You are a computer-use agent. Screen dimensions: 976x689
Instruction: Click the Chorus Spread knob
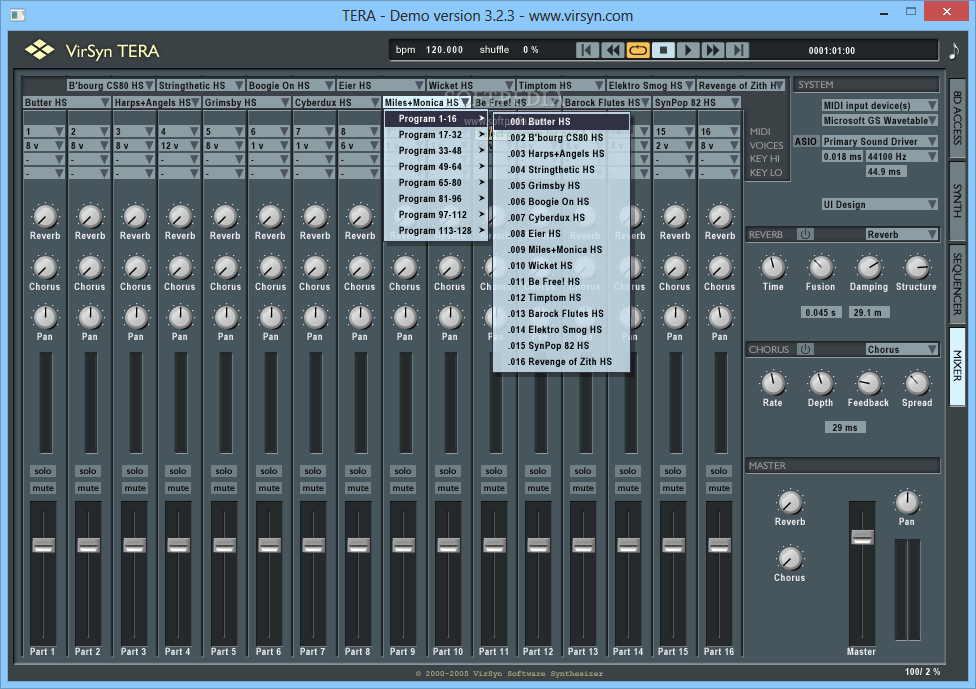tap(916, 383)
